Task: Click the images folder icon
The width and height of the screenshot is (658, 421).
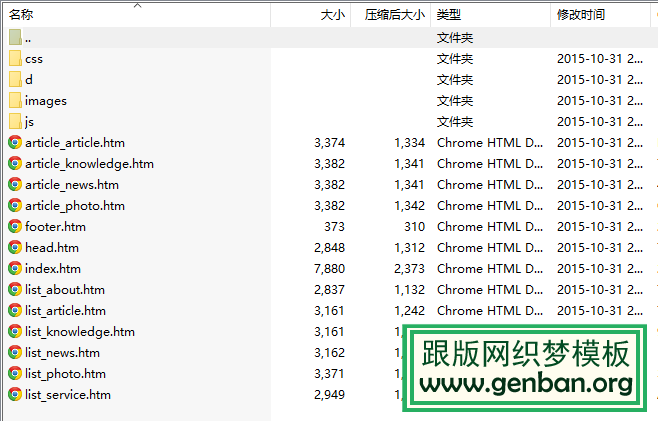Action: [x=15, y=100]
